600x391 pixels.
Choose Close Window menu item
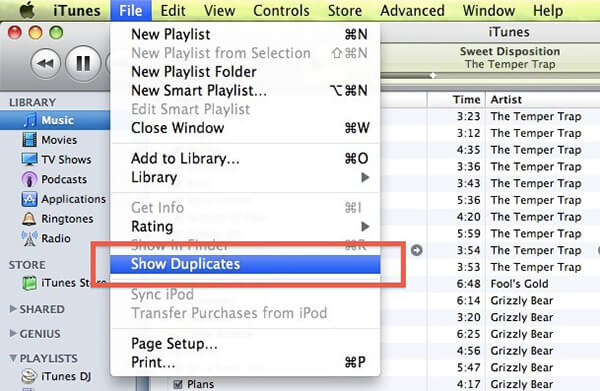click(x=245, y=128)
